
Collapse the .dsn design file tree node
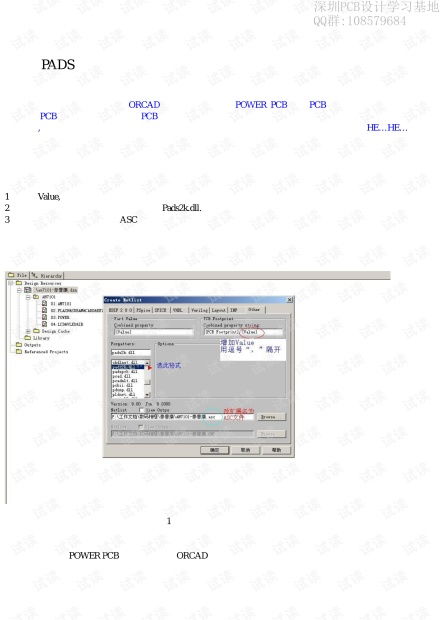point(19,290)
